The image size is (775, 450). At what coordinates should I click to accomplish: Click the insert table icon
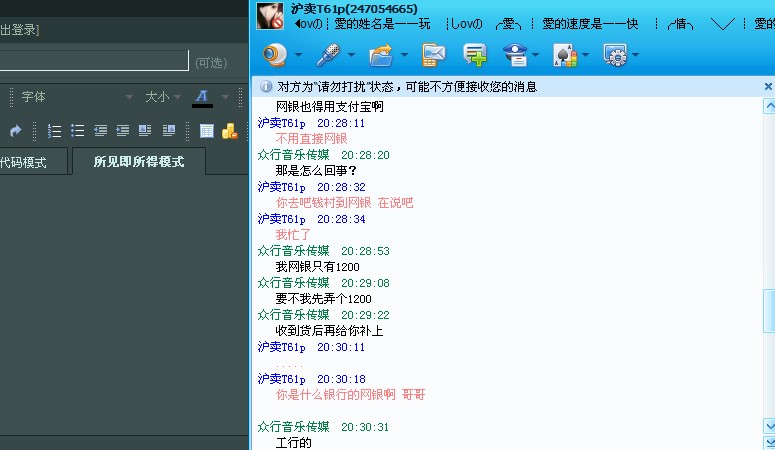pos(206,130)
